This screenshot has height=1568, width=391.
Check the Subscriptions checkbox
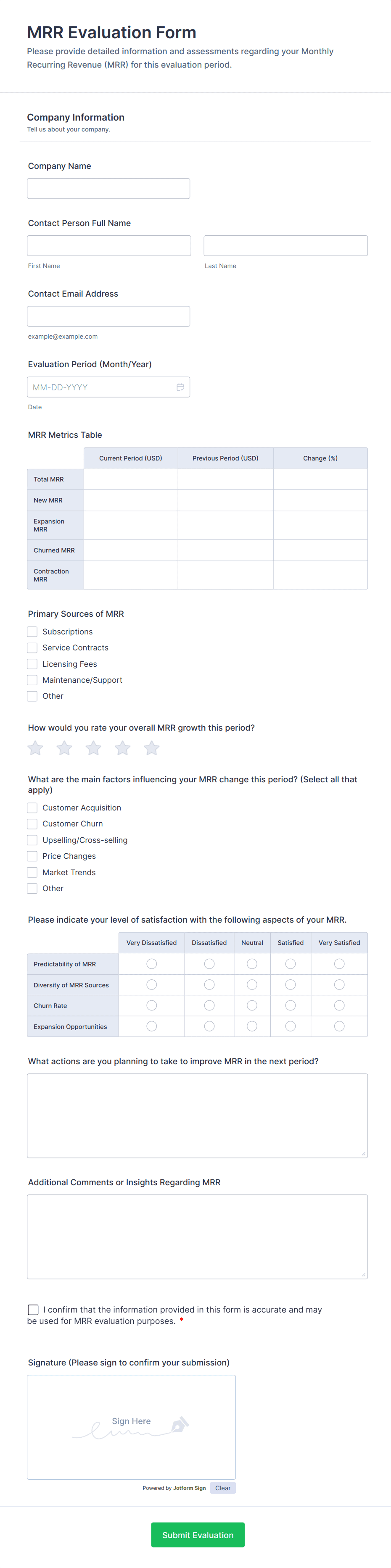click(x=32, y=631)
